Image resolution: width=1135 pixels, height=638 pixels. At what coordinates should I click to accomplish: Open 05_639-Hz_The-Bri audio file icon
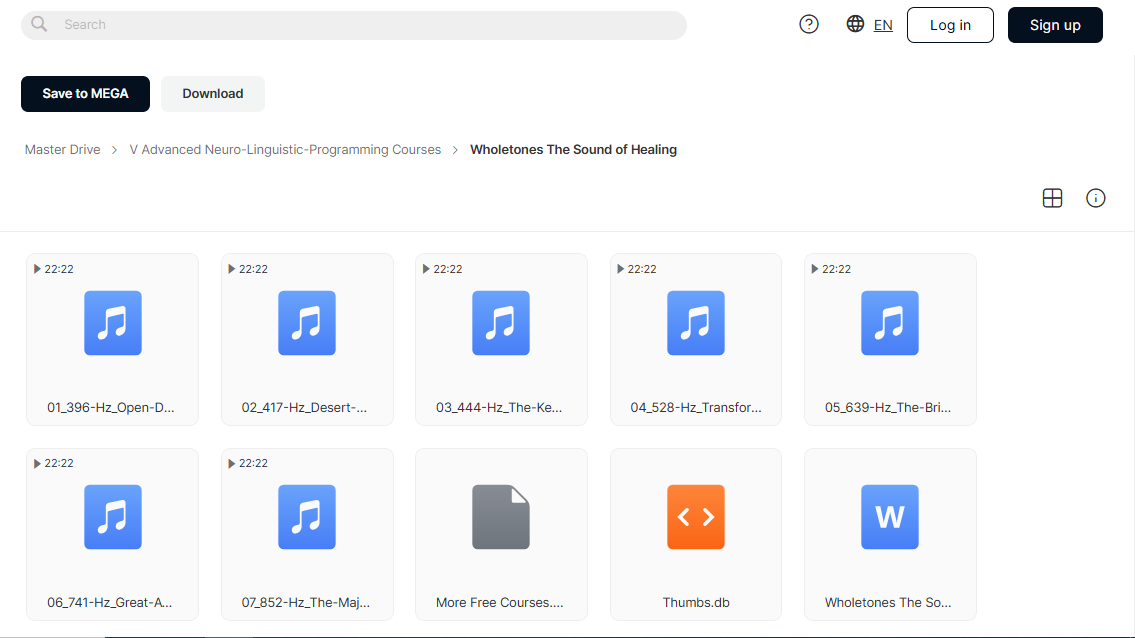click(x=890, y=323)
